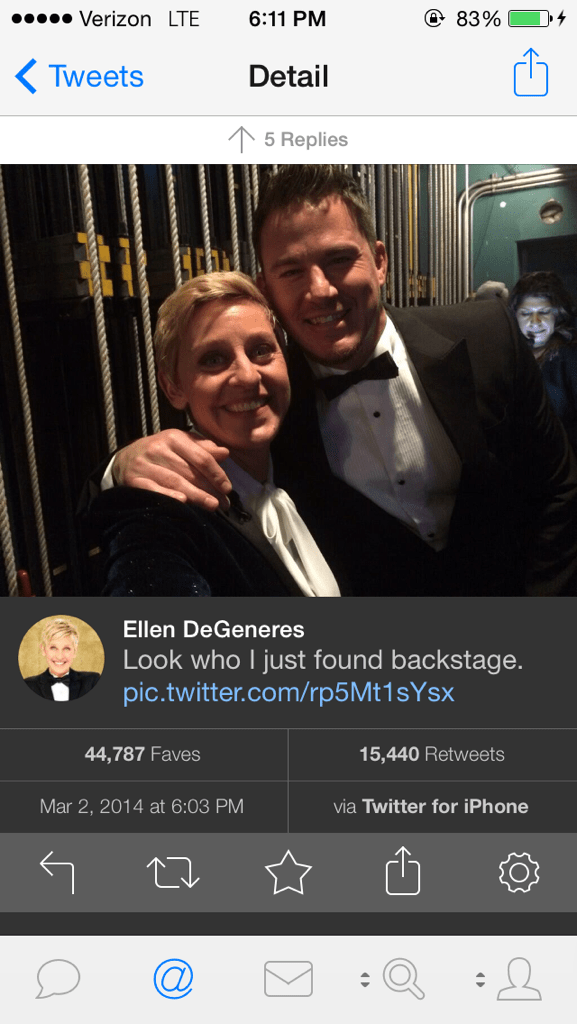
Task: View the 15,440 Retweets list
Action: (432, 754)
